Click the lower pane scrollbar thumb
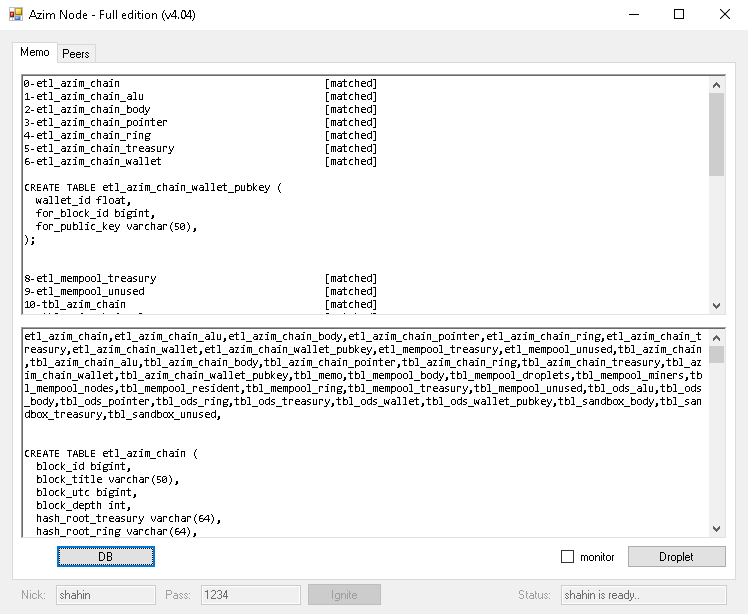The image size is (748, 614). [x=716, y=354]
